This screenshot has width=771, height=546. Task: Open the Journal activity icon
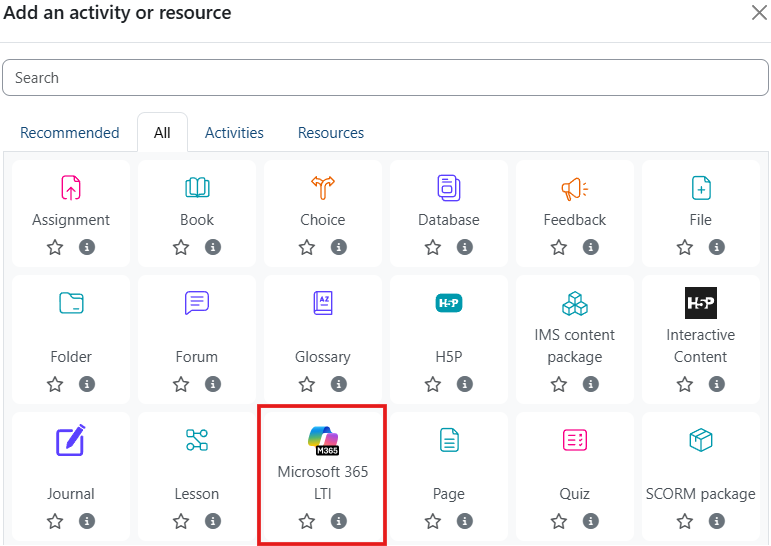tap(71, 439)
